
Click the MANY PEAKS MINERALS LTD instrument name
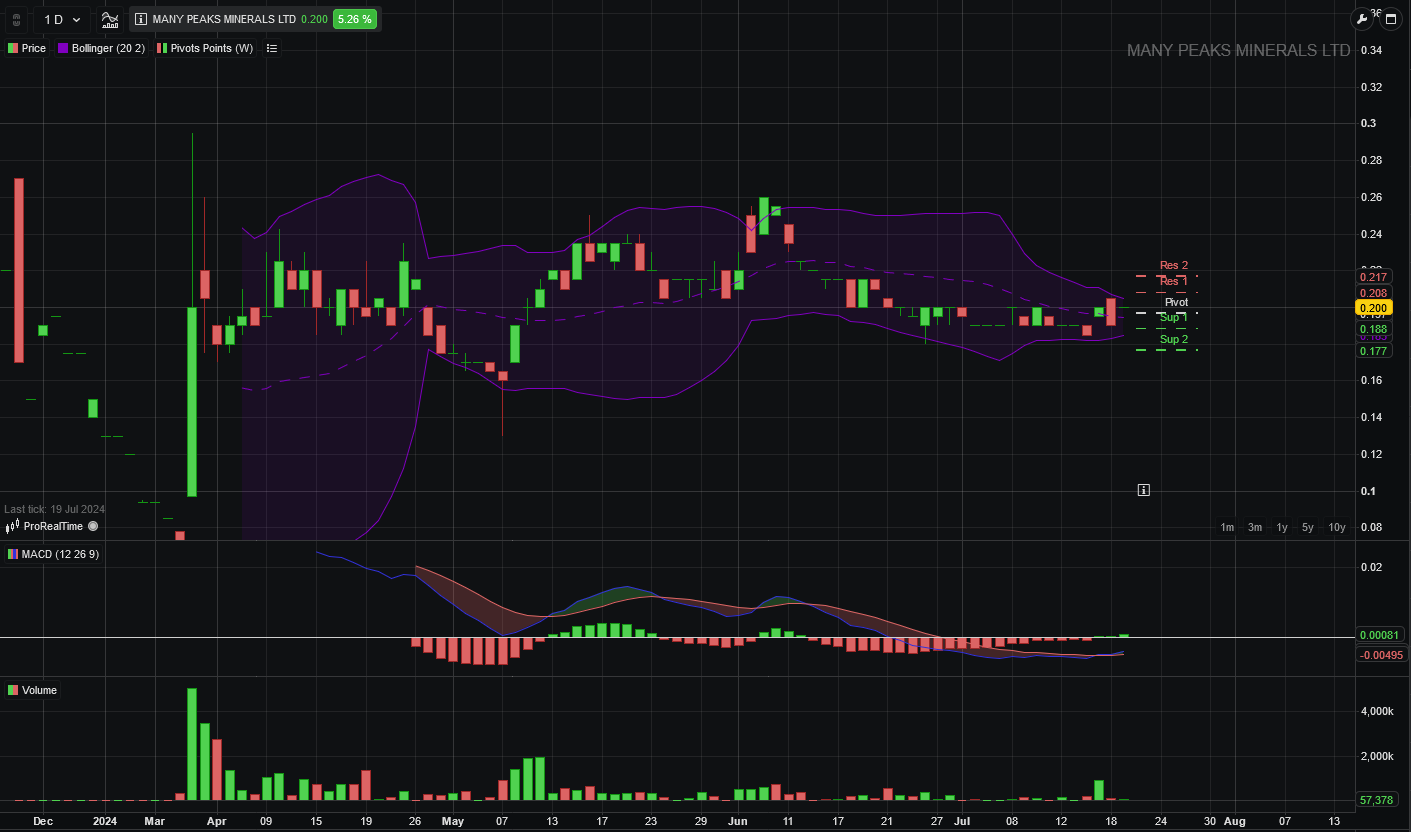pos(224,19)
